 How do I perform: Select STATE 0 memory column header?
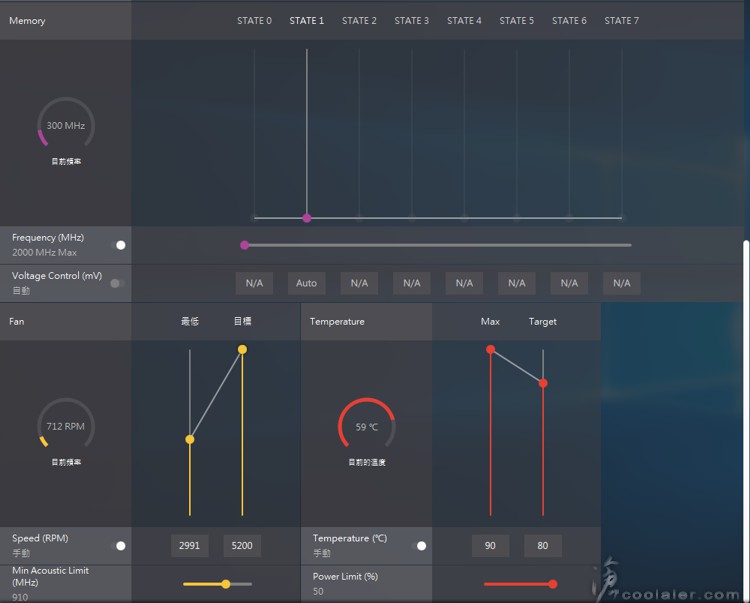pos(254,21)
